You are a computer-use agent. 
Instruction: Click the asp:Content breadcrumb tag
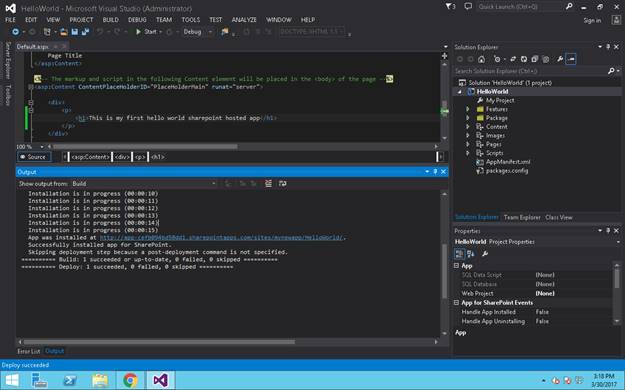coord(90,157)
